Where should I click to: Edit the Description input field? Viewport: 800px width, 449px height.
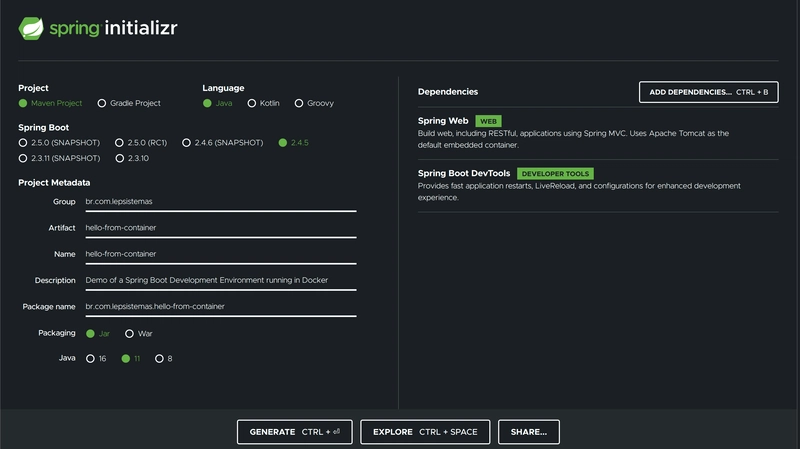[x=221, y=281]
